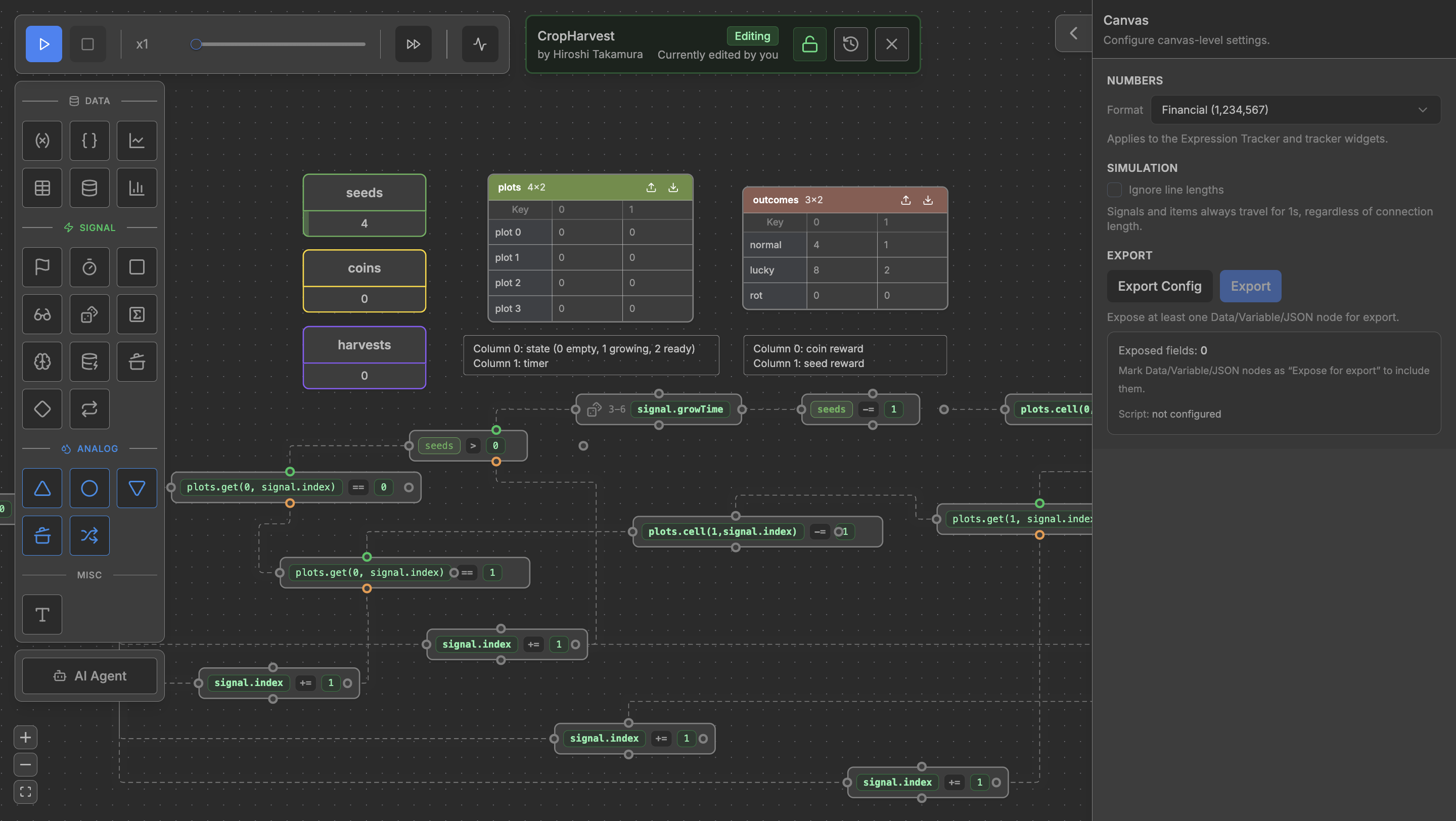The height and width of the screenshot is (821, 1456).
Task: Select the dice random node tool
Action: point(89,314)
